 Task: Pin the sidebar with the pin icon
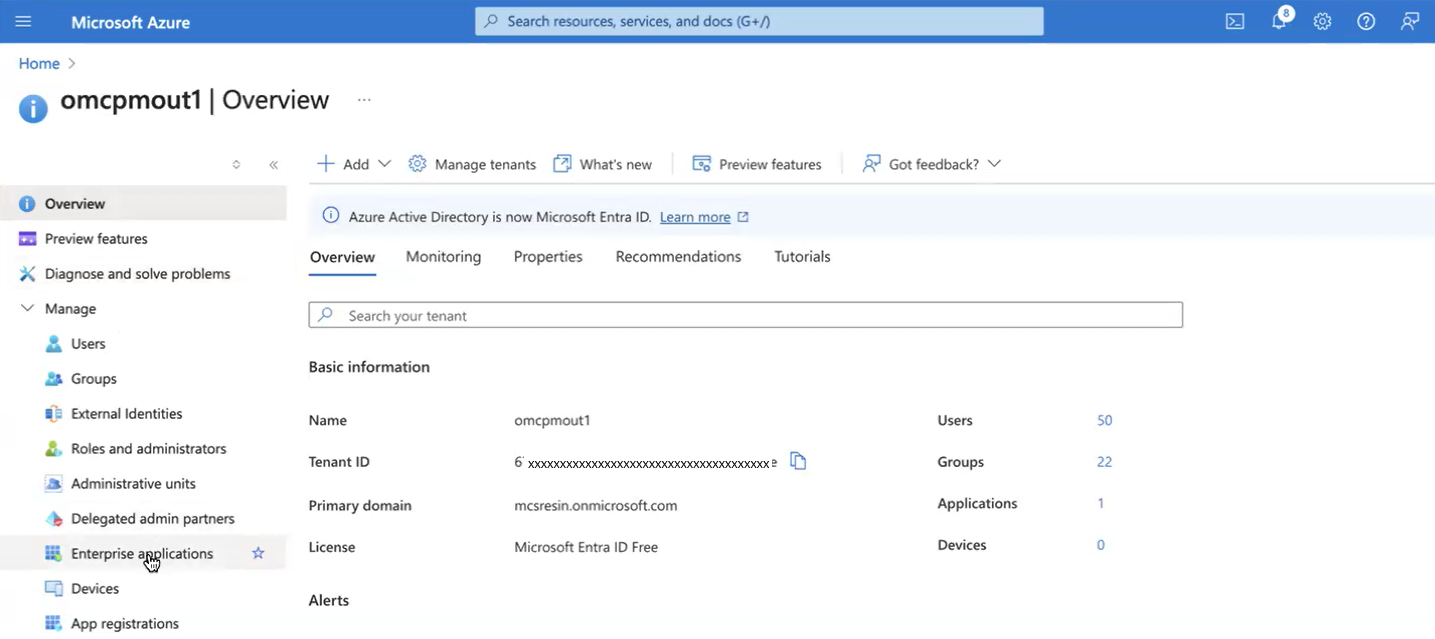pos(237,163)
